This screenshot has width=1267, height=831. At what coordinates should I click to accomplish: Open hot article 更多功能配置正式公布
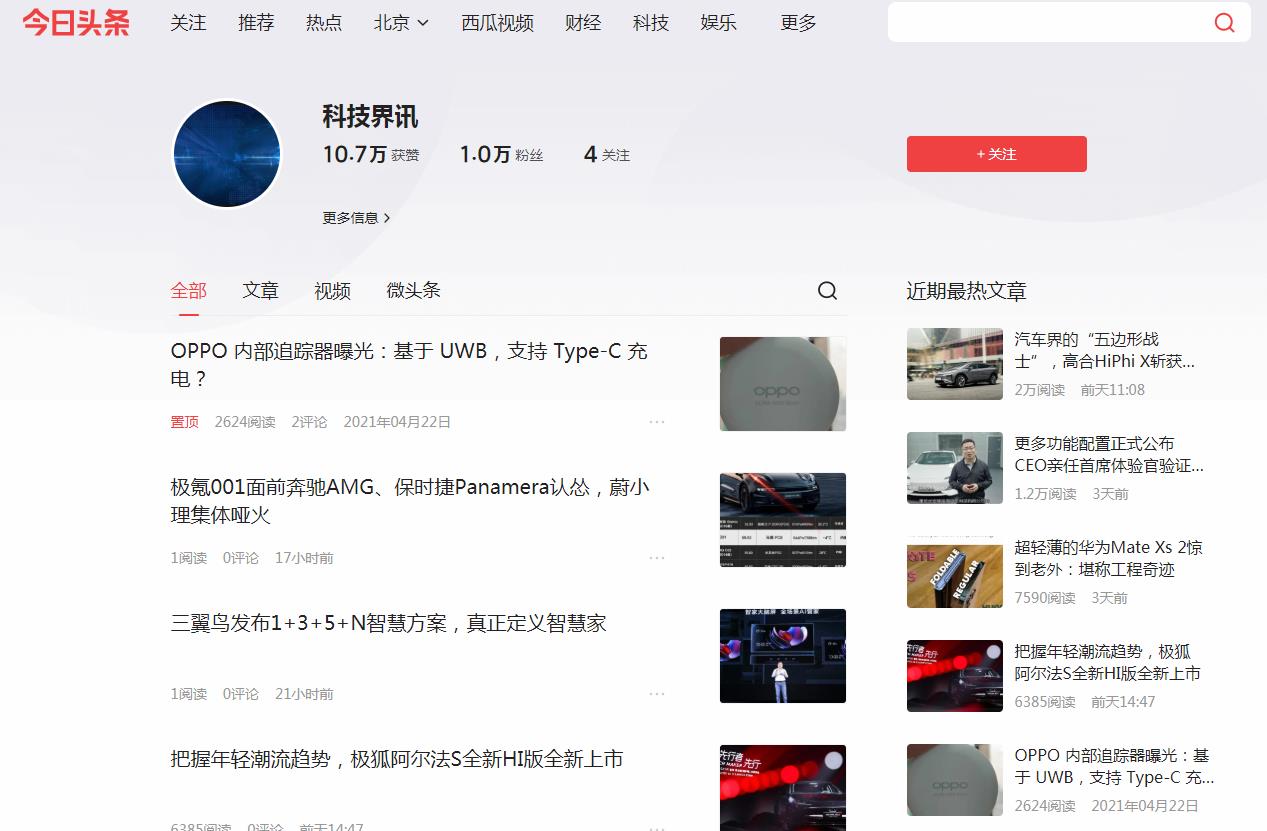coord(1109,454)
